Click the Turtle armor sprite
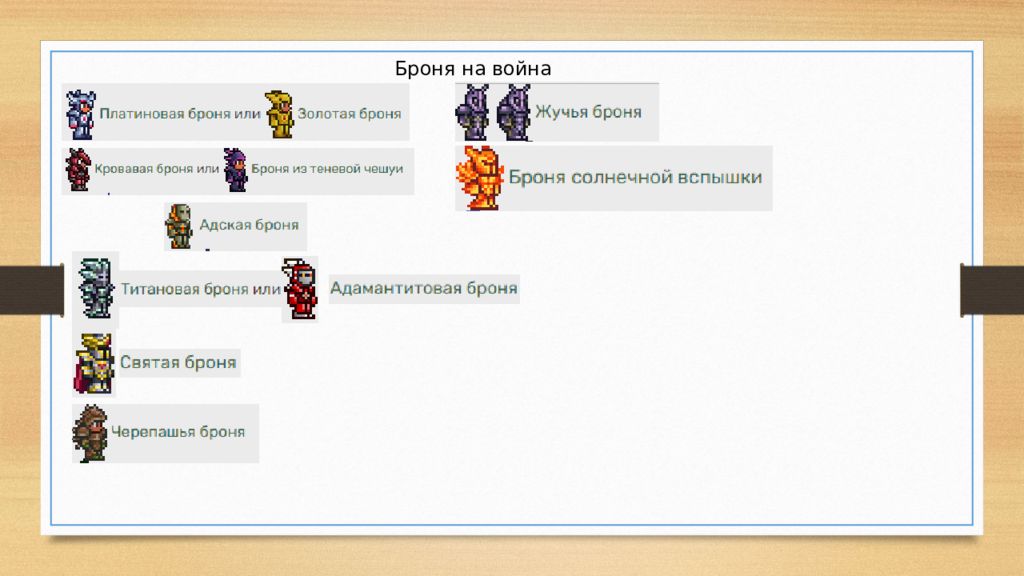Screen dimensions: 1024x576 click(x=90, y=433)
